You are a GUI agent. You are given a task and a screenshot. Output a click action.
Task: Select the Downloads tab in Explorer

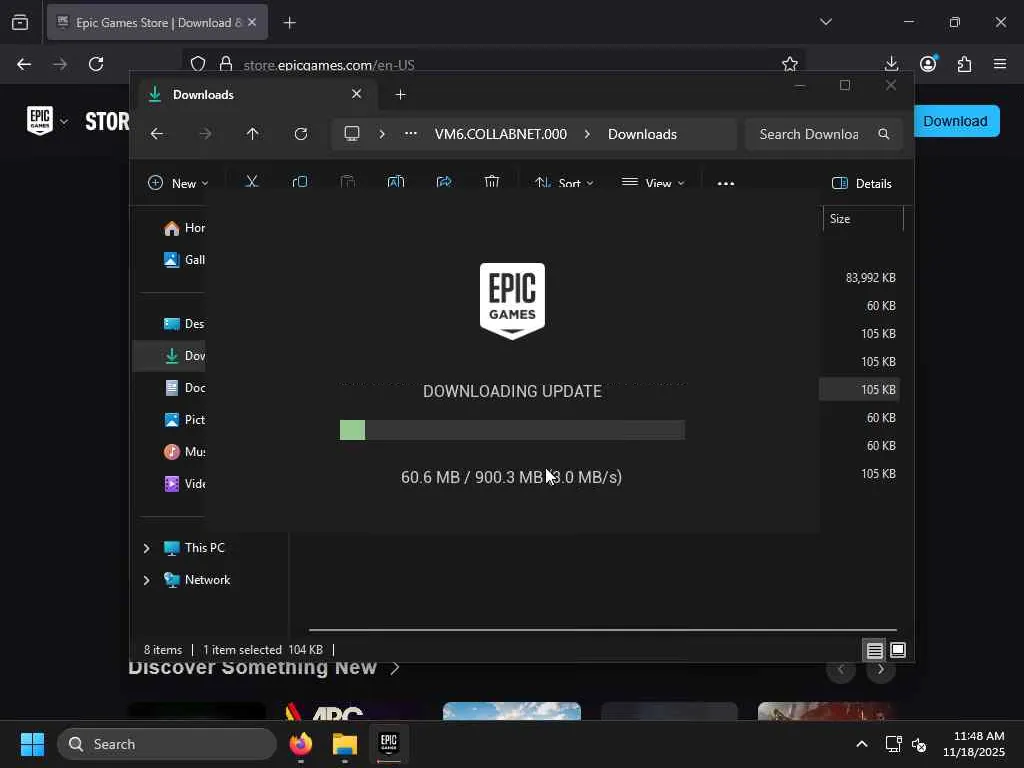(258, 95)
